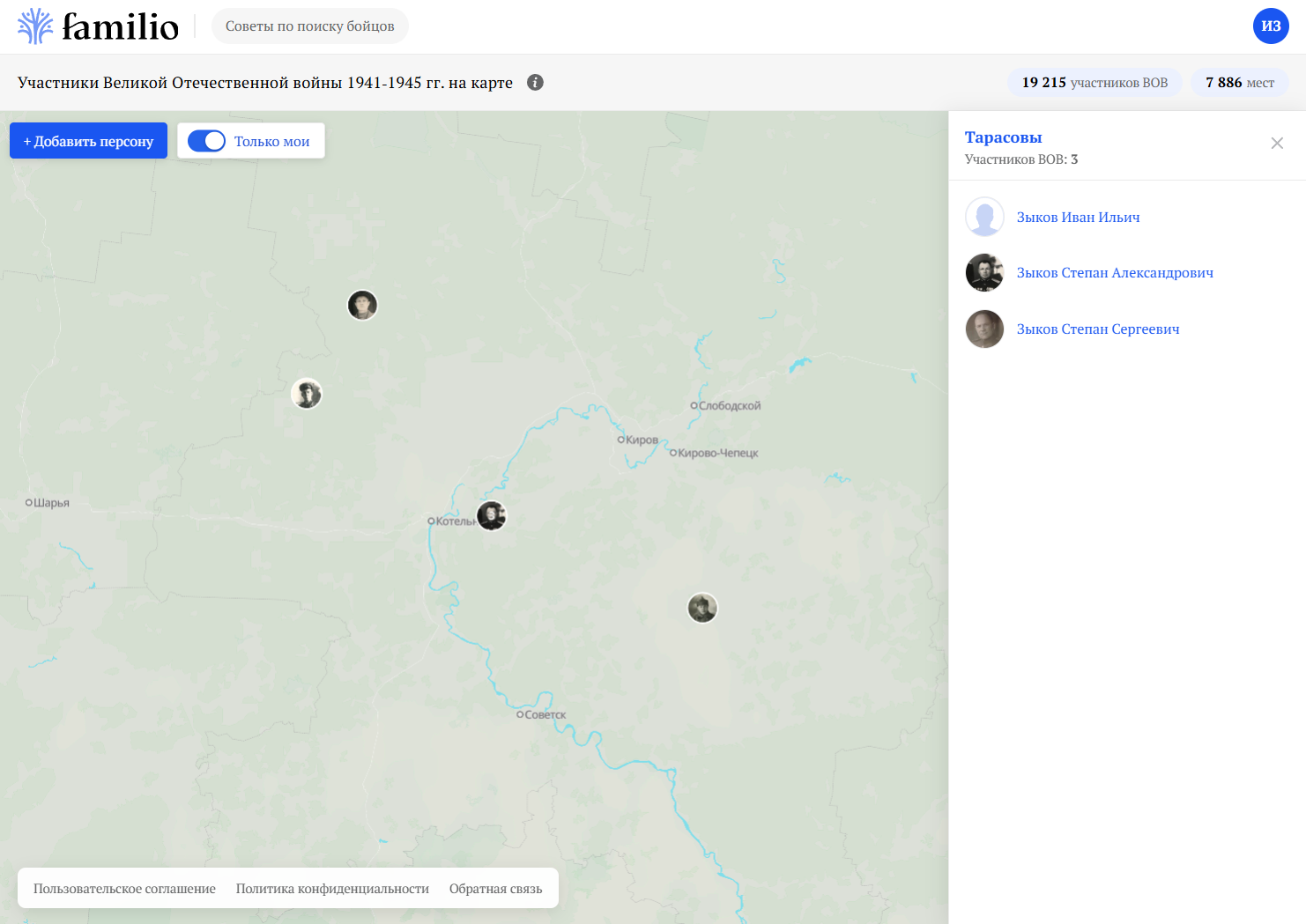Disable the Только мои toggle

point(207,141)
